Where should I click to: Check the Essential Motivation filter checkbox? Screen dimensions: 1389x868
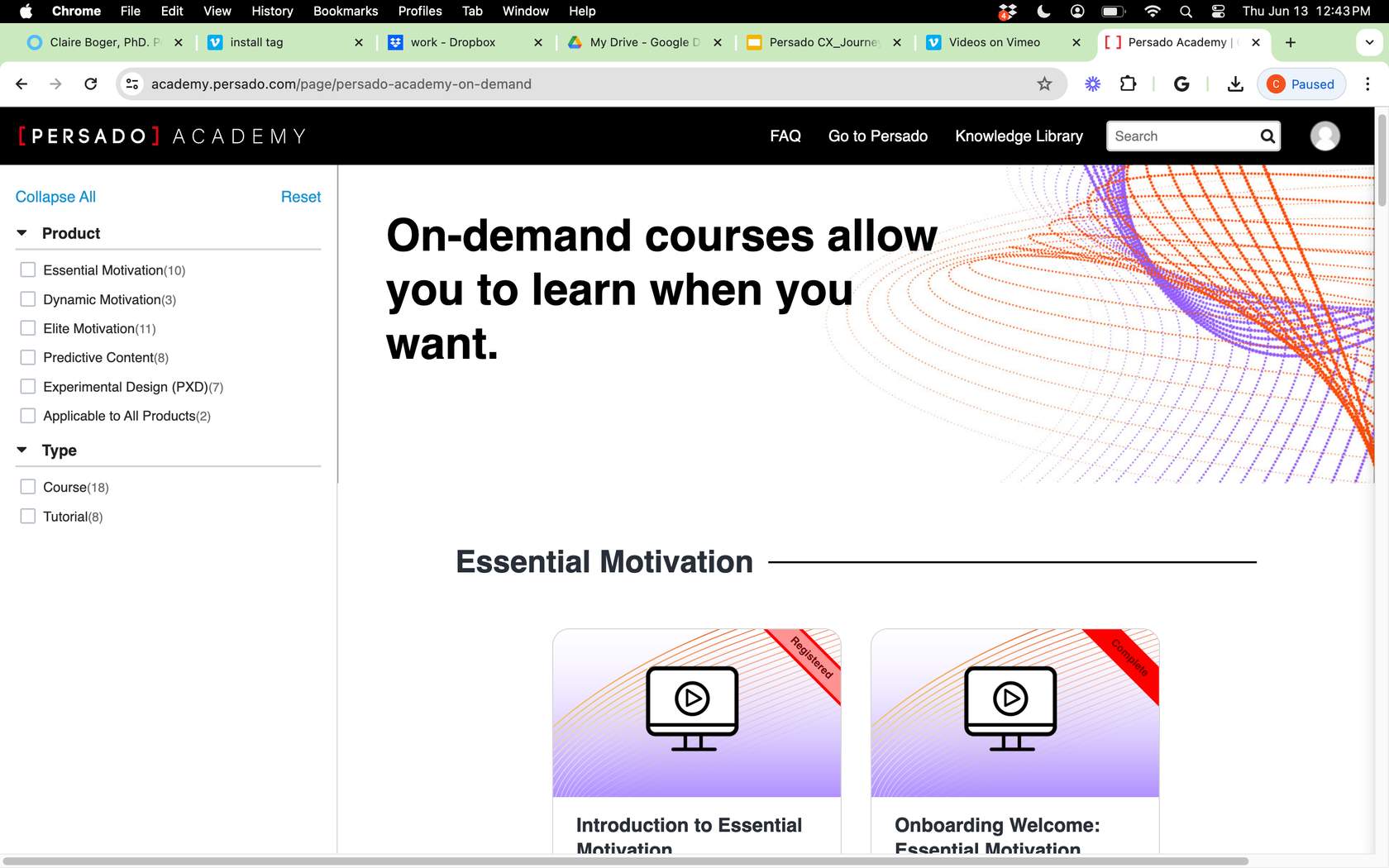[x=28, y=270]
